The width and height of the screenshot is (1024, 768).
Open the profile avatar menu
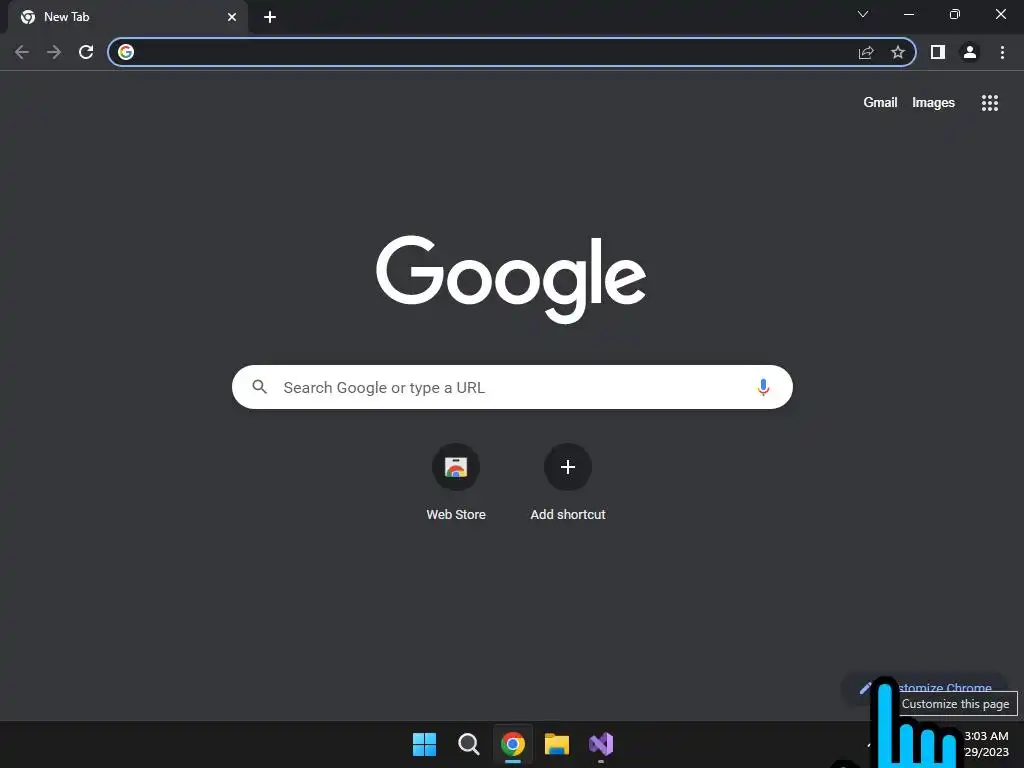pos(970,52)
